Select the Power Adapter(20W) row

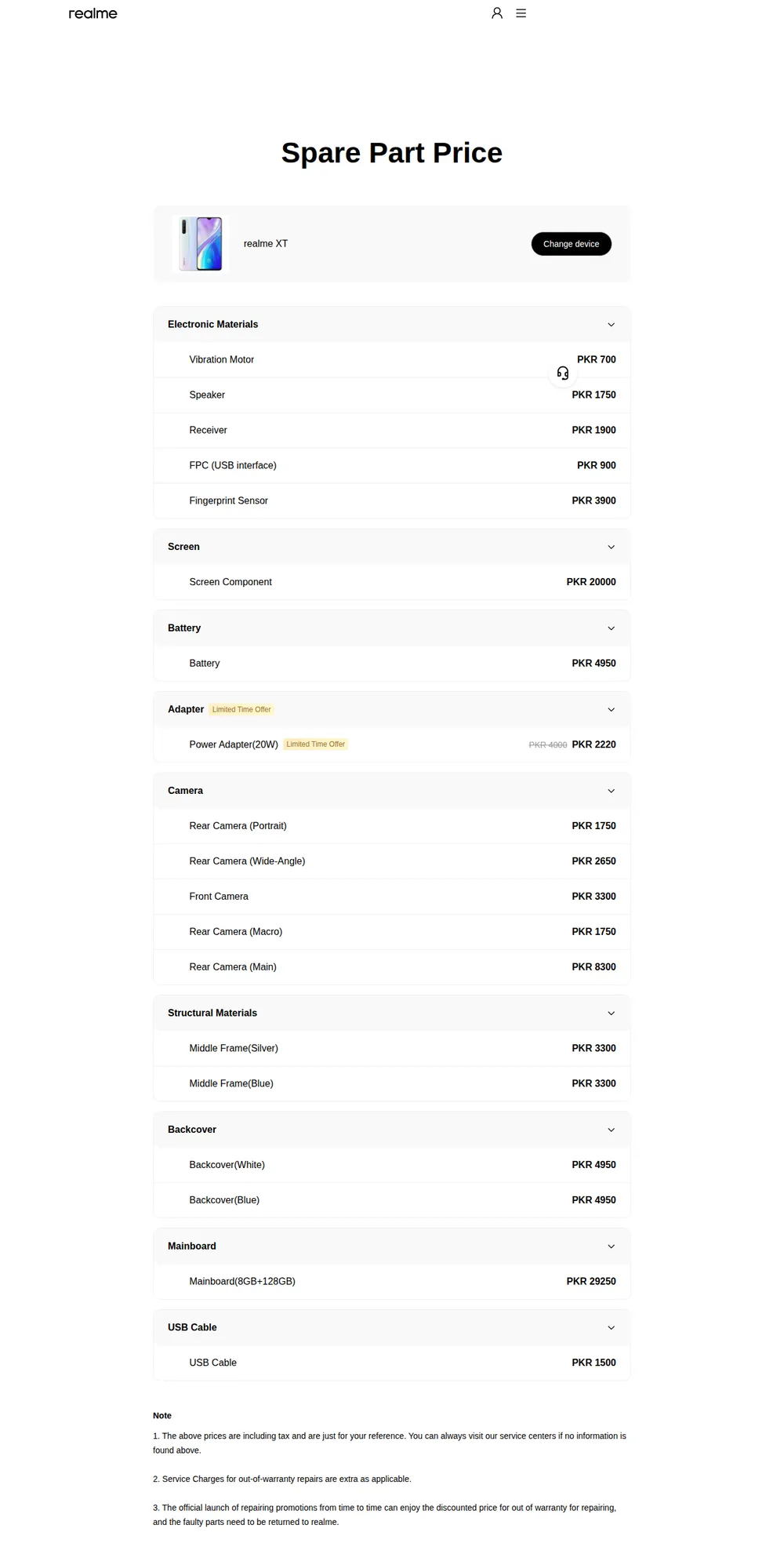[392, 744]
